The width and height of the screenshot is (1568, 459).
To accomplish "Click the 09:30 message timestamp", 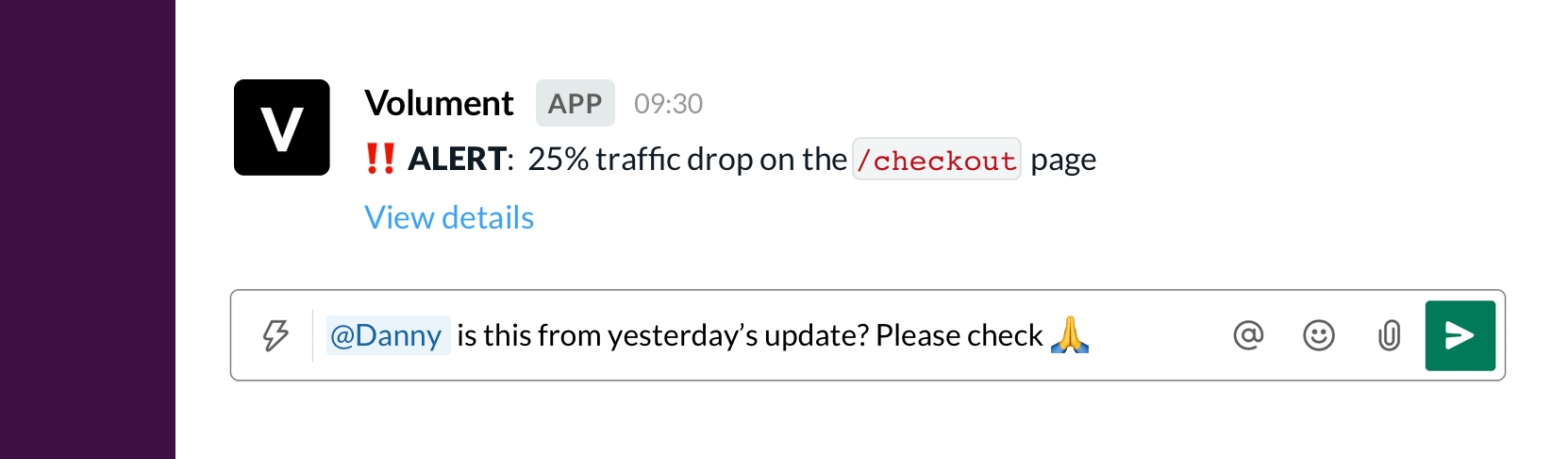I will 668,104.
